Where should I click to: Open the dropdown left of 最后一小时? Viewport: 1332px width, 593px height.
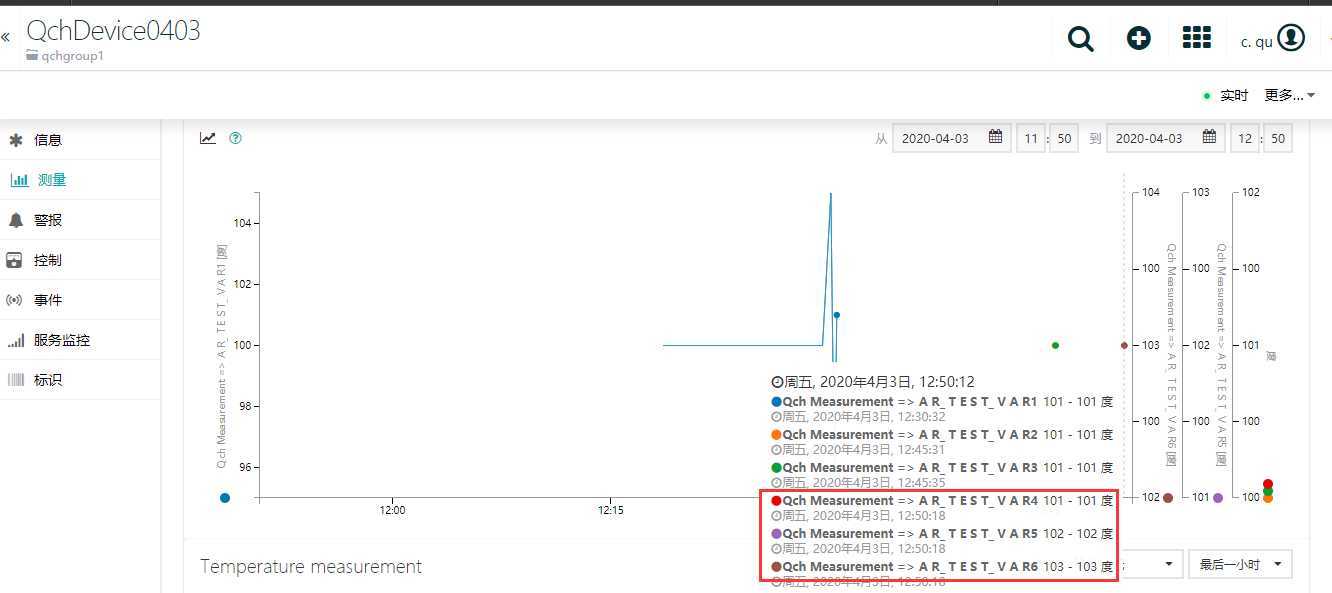1150,564
